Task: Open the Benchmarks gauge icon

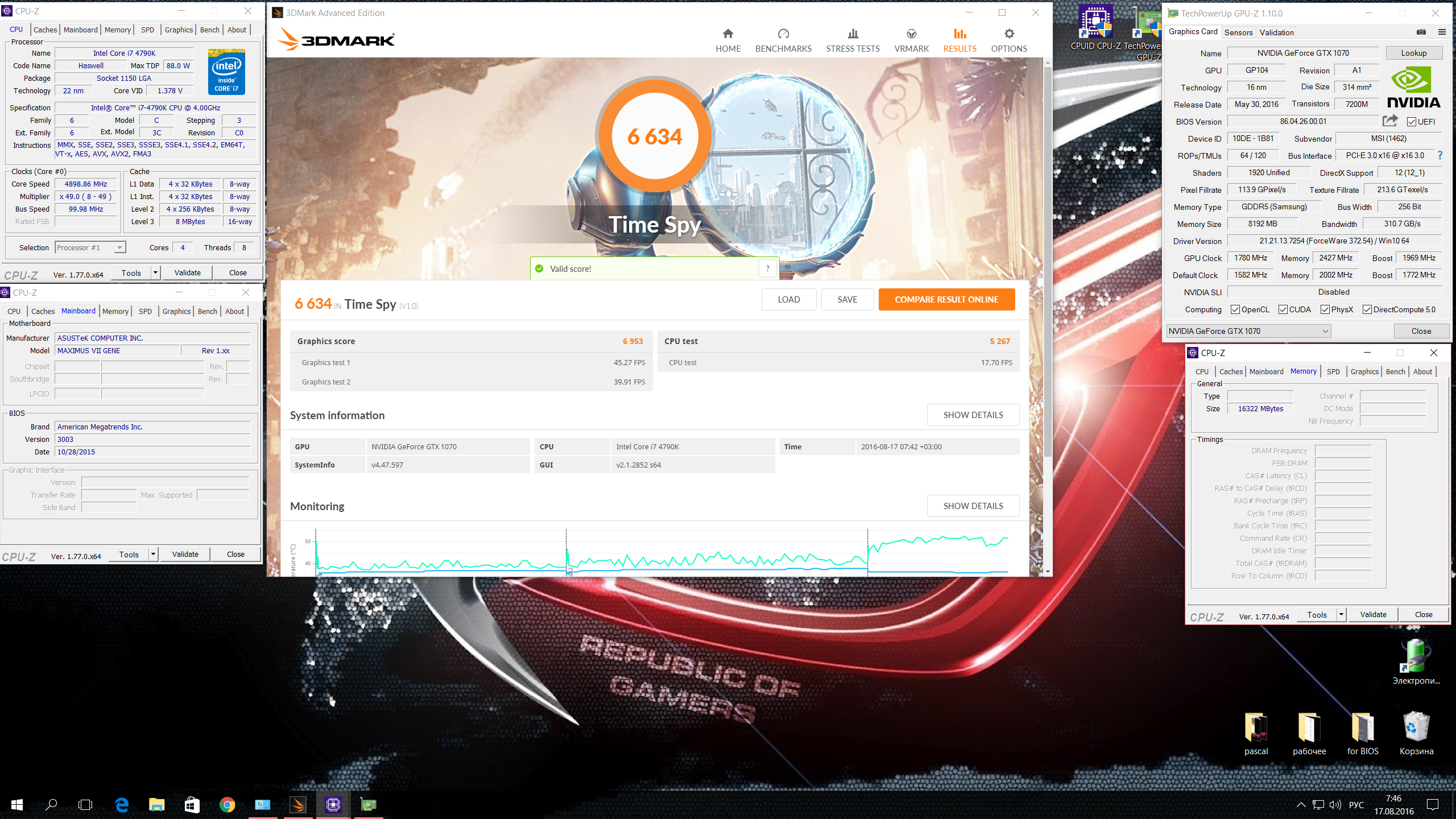Action: 783,34
